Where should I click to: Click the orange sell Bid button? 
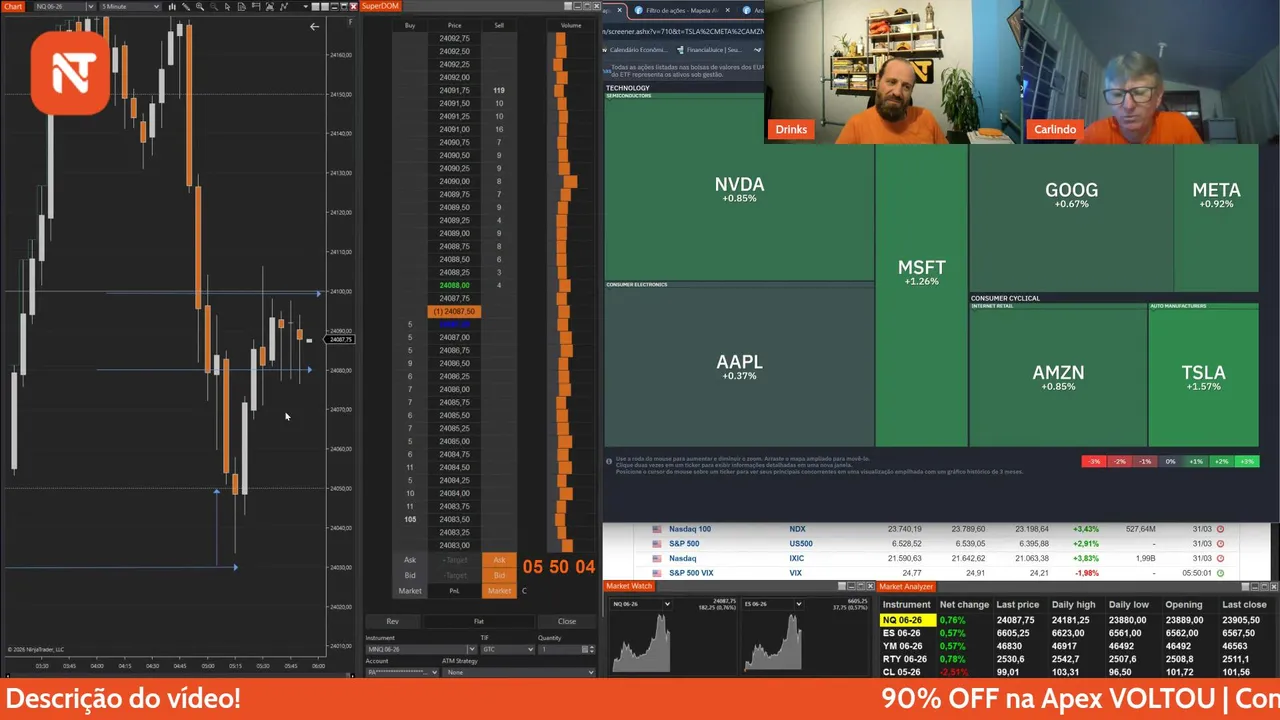click(499, 575)
